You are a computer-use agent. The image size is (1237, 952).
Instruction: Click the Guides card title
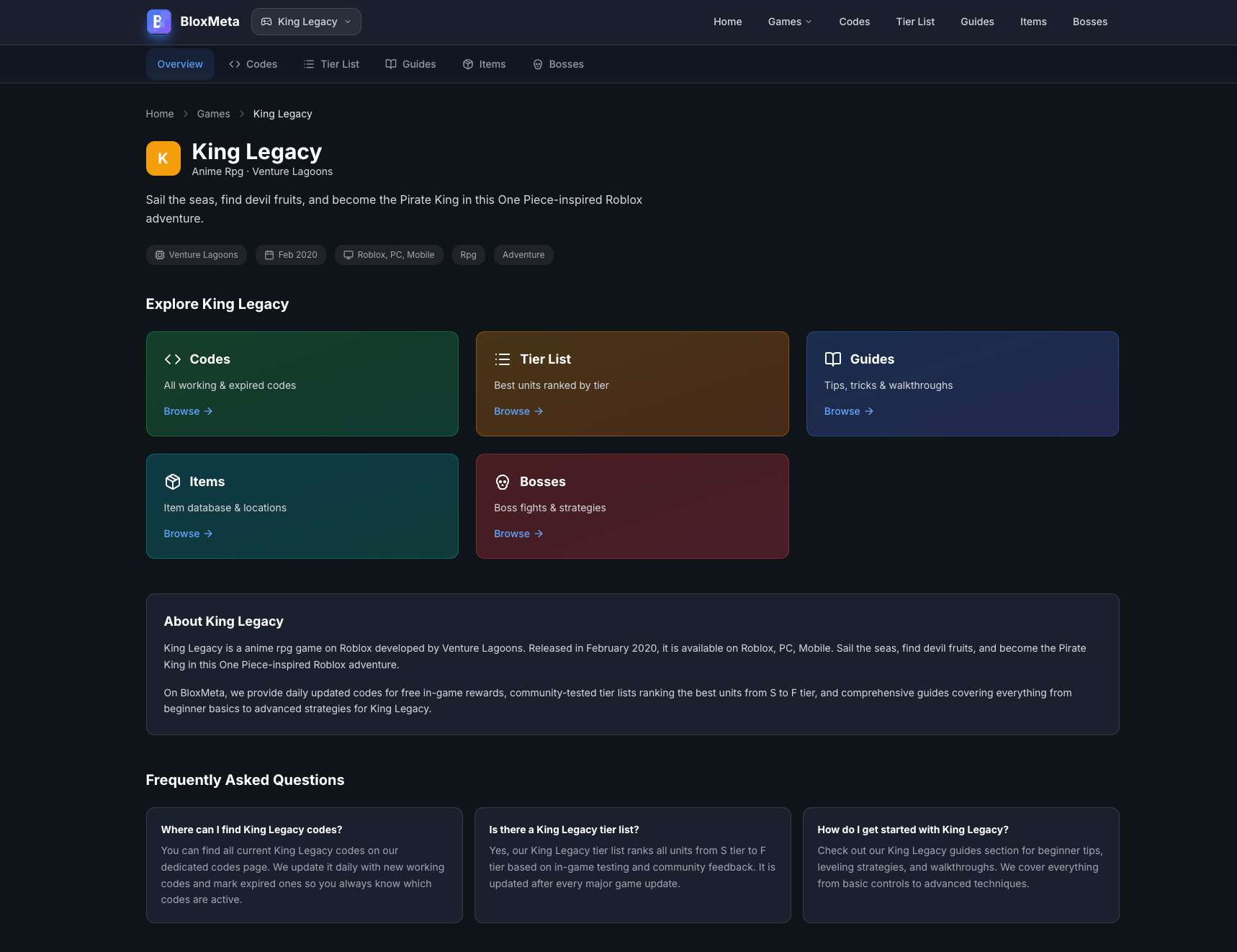tap(873, 359)
